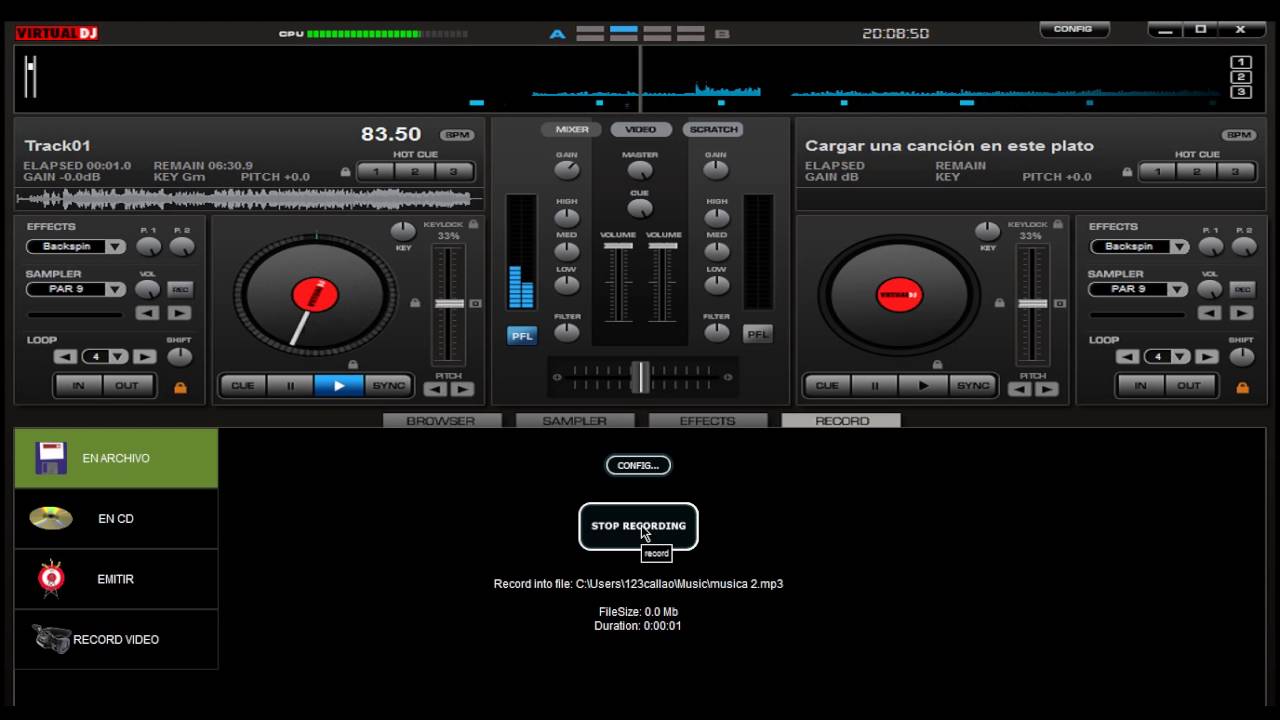Click the left deck turntable platter
1280x720 pixels.
point(315,295)
